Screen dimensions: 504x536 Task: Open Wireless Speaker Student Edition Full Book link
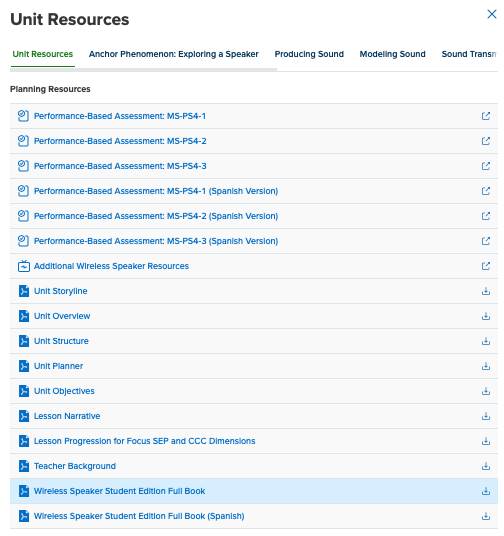click(120, 491)
